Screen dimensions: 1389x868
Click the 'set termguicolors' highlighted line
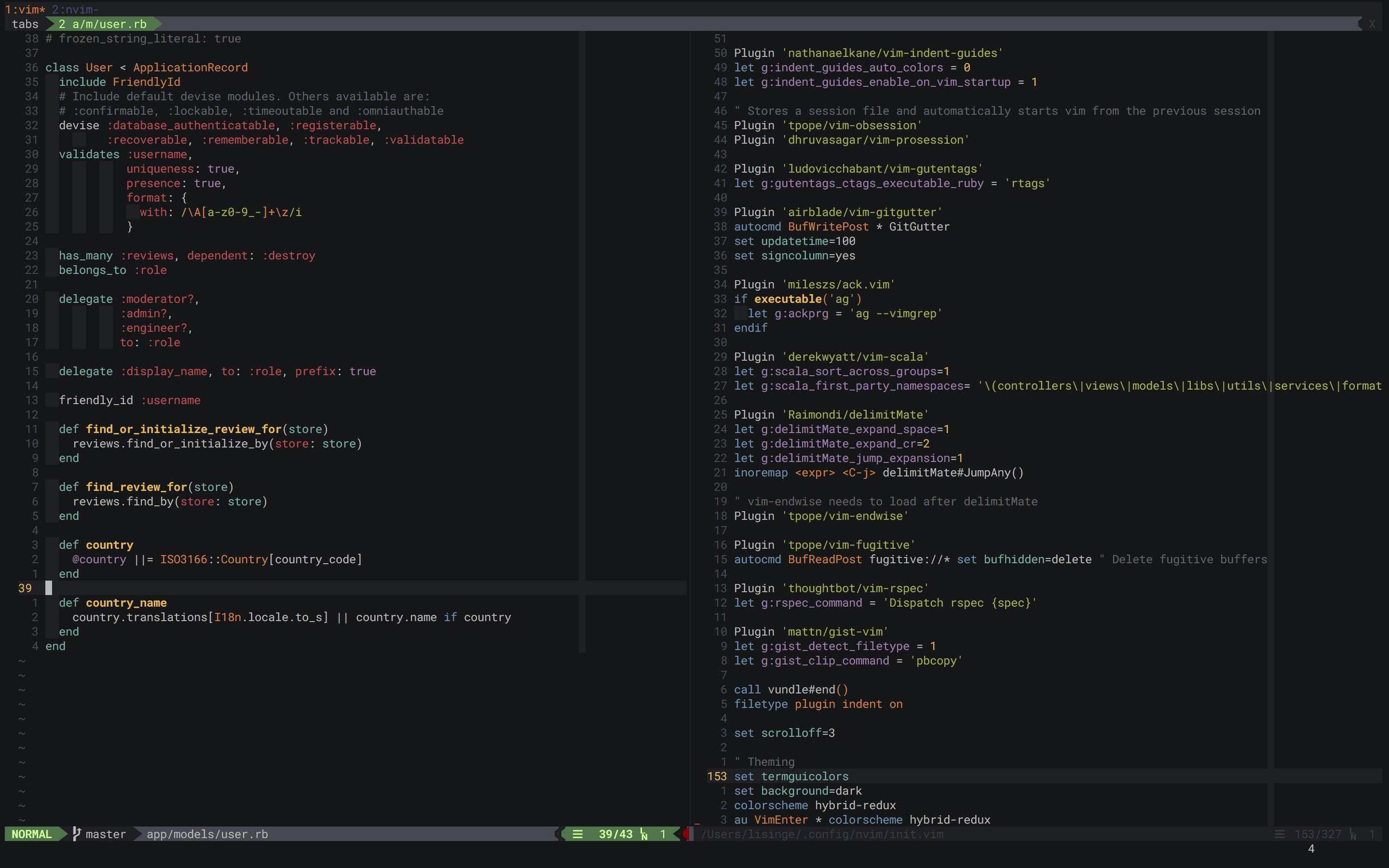791,776
